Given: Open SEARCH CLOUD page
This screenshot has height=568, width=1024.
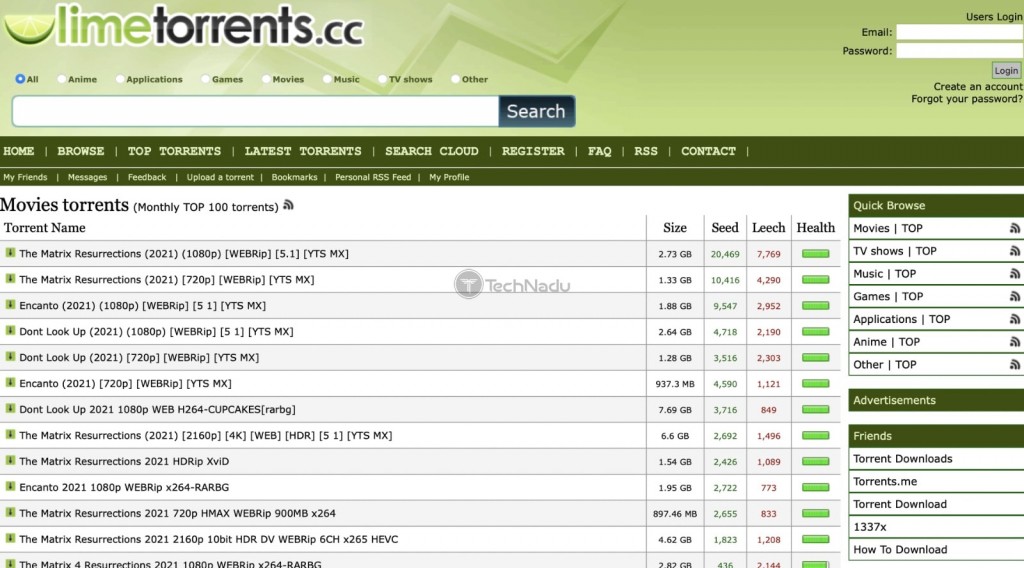Looking at the screenshot, I should point(432,151).
